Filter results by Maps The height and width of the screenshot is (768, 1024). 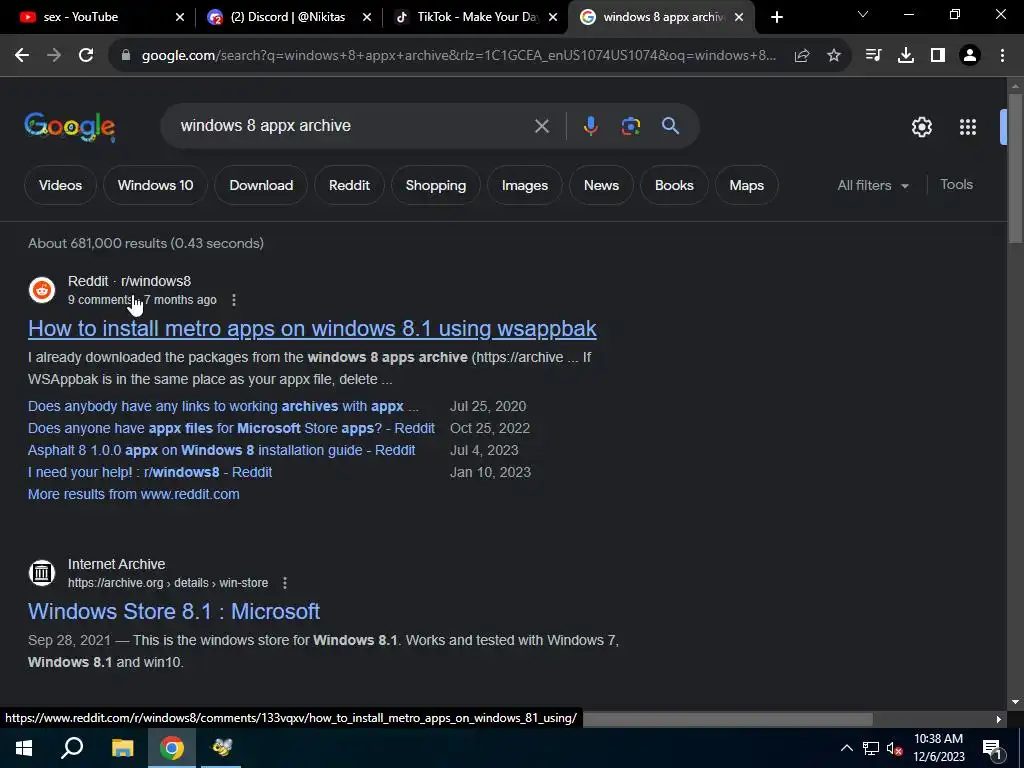pos(746,185)
